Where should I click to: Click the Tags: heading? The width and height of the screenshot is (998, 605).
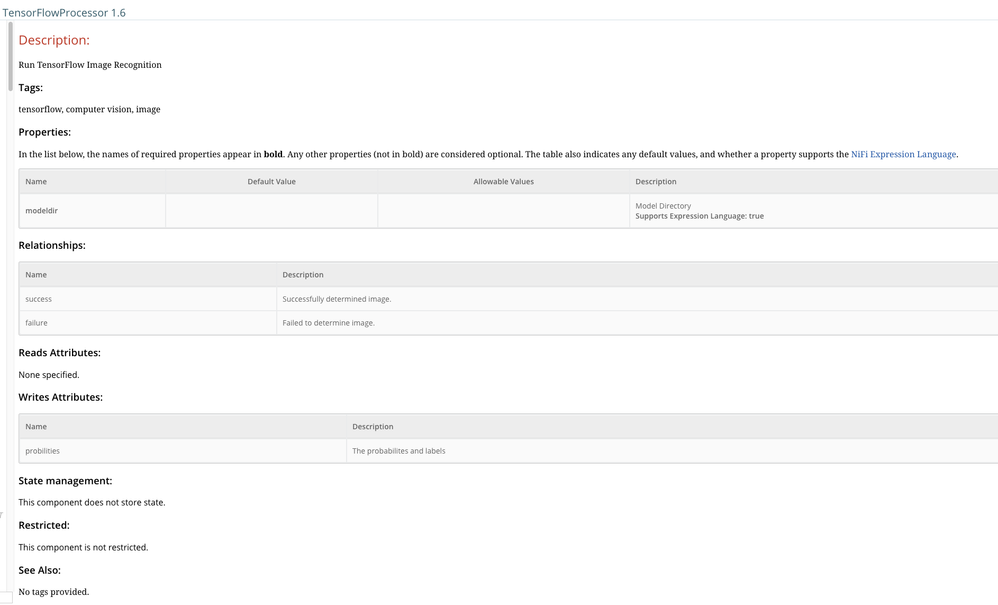point(31,88)
